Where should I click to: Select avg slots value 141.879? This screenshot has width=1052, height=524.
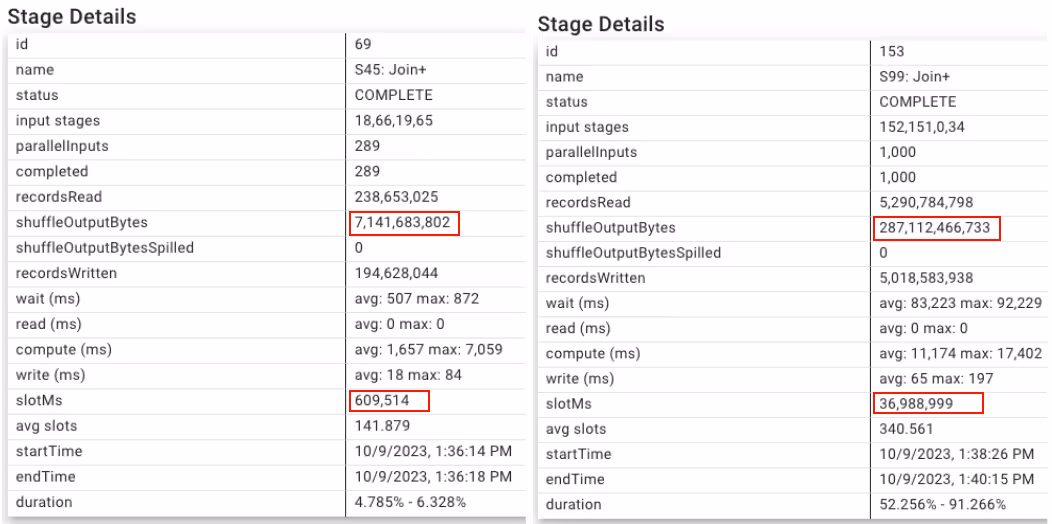point(382,427)
